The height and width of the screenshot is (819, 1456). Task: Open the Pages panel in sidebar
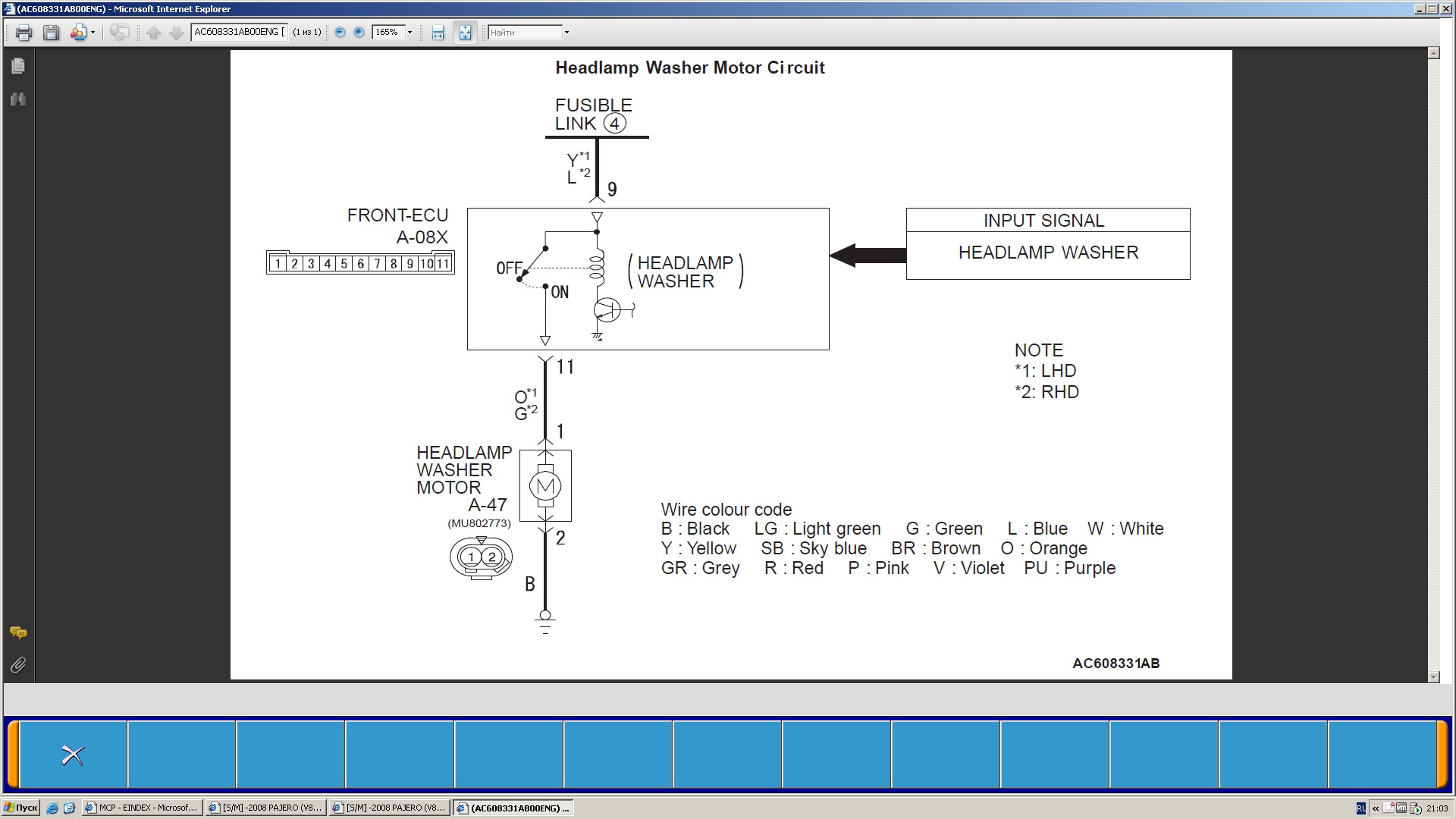pos(18,66)
